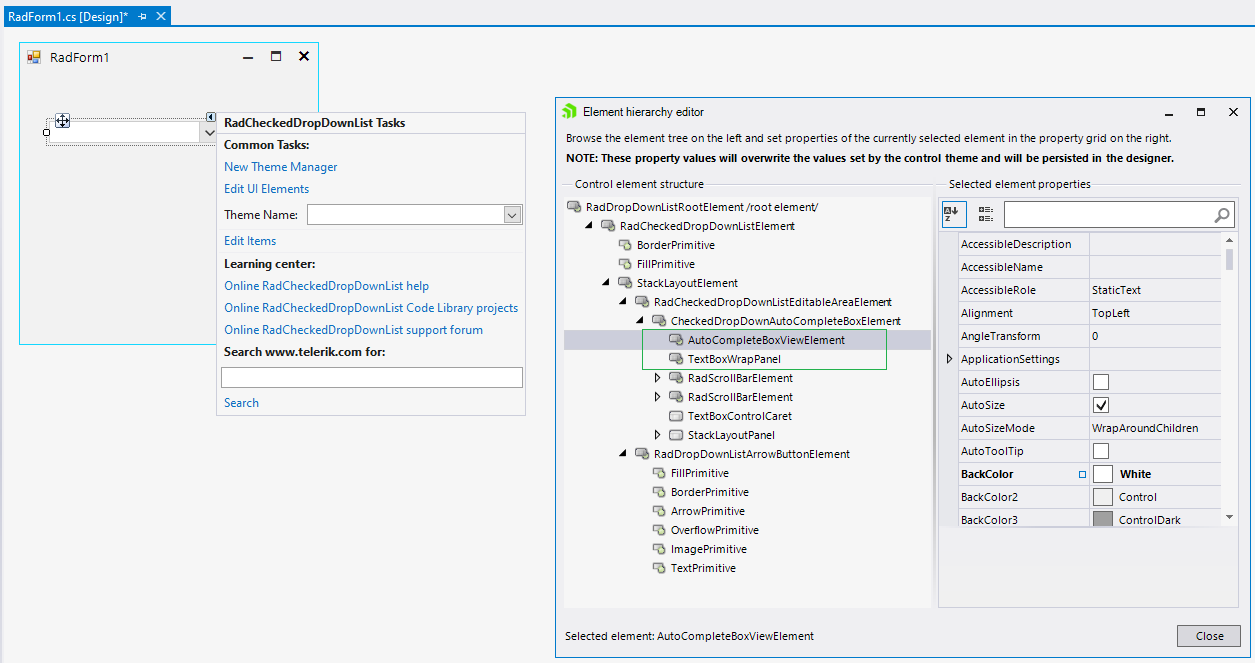Click the Search link under telerik.com search
The height and width of the screenshot is (663, 1255).
coord(241,403)
